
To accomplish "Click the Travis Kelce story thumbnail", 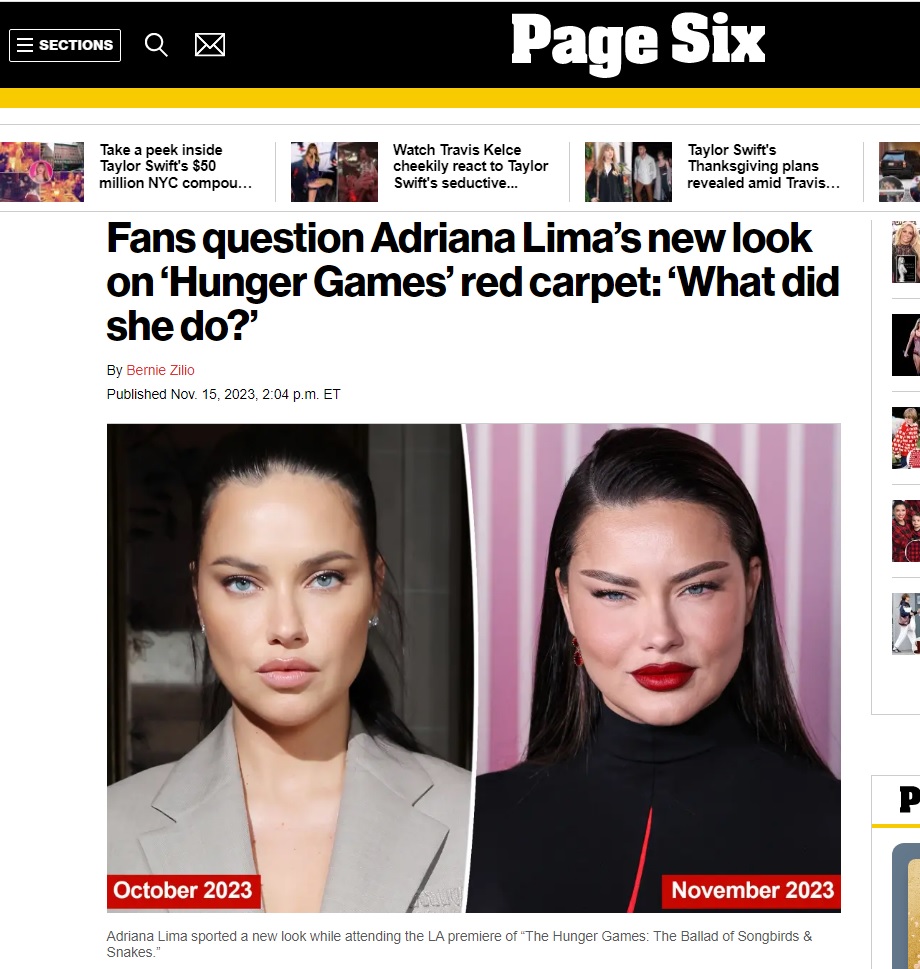I will (334, 171).
